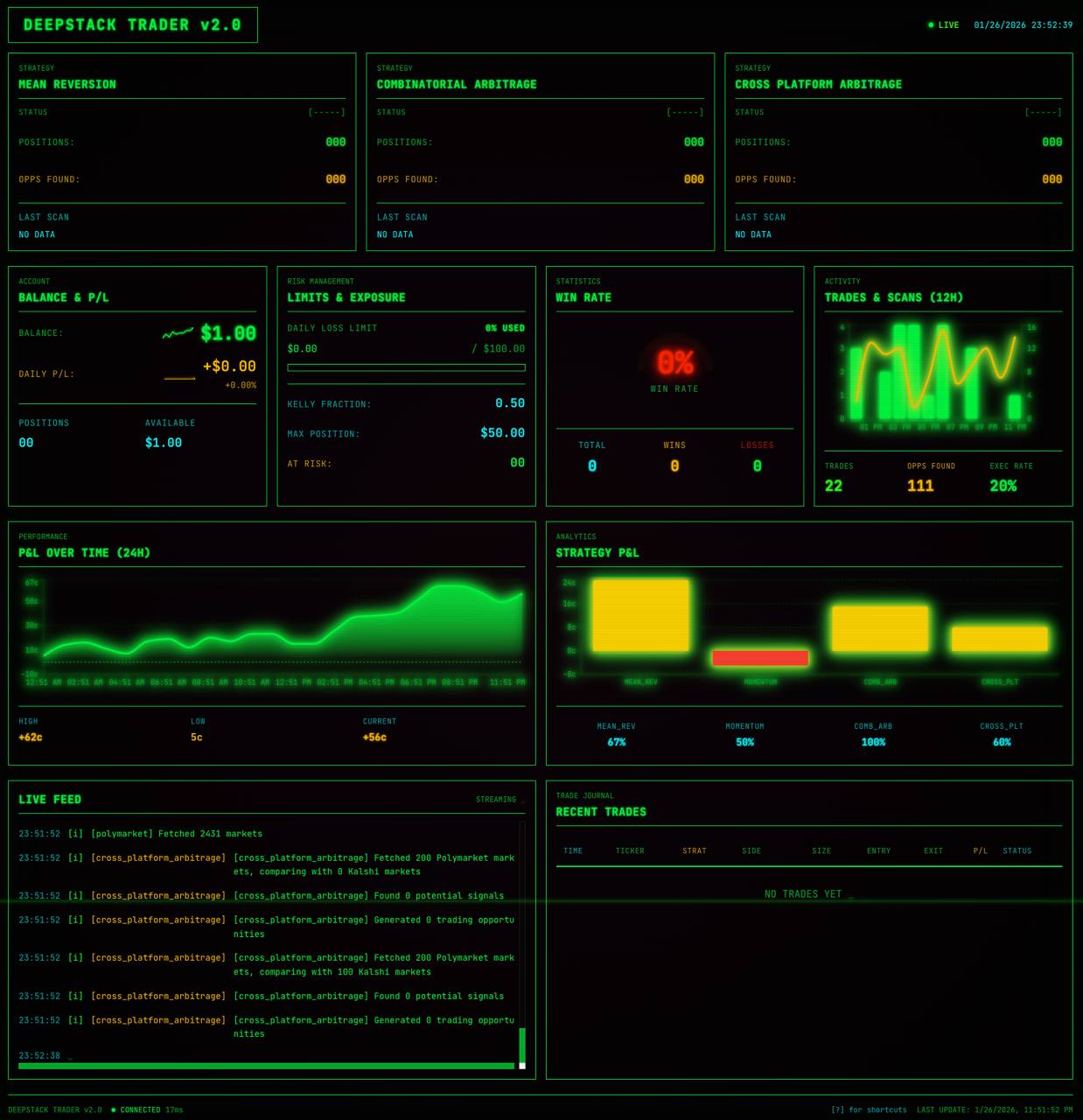Click the red MOMENTUM bar in Strategy P&L
Screen dimensions: 1083x1120
click(760, 658)
